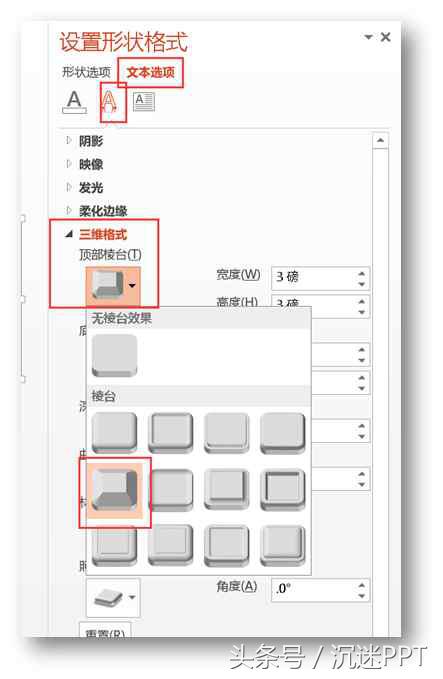The width and height of the screenshot is (443, 679).
Task: Select the highlighted bevel preset in second row
Action: 115,489
